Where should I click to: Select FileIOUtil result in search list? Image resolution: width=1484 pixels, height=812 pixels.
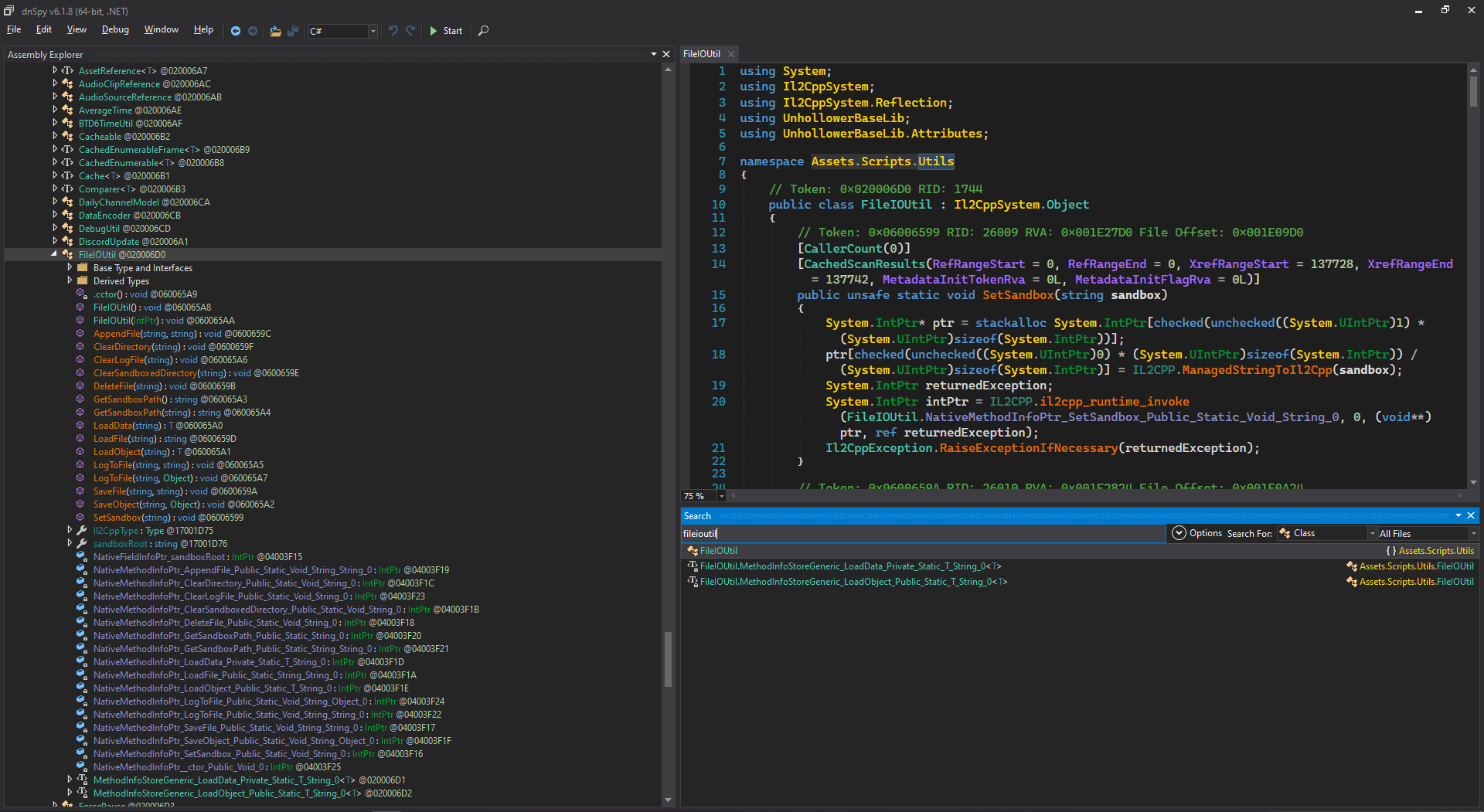click(1081, 551)
